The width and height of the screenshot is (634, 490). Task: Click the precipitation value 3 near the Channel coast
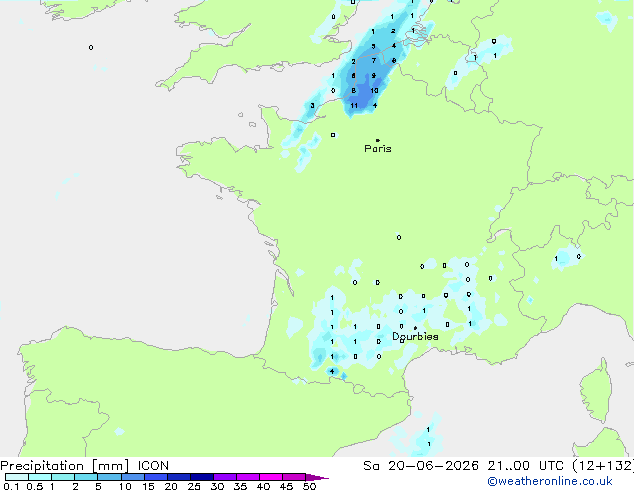point(312,106)
